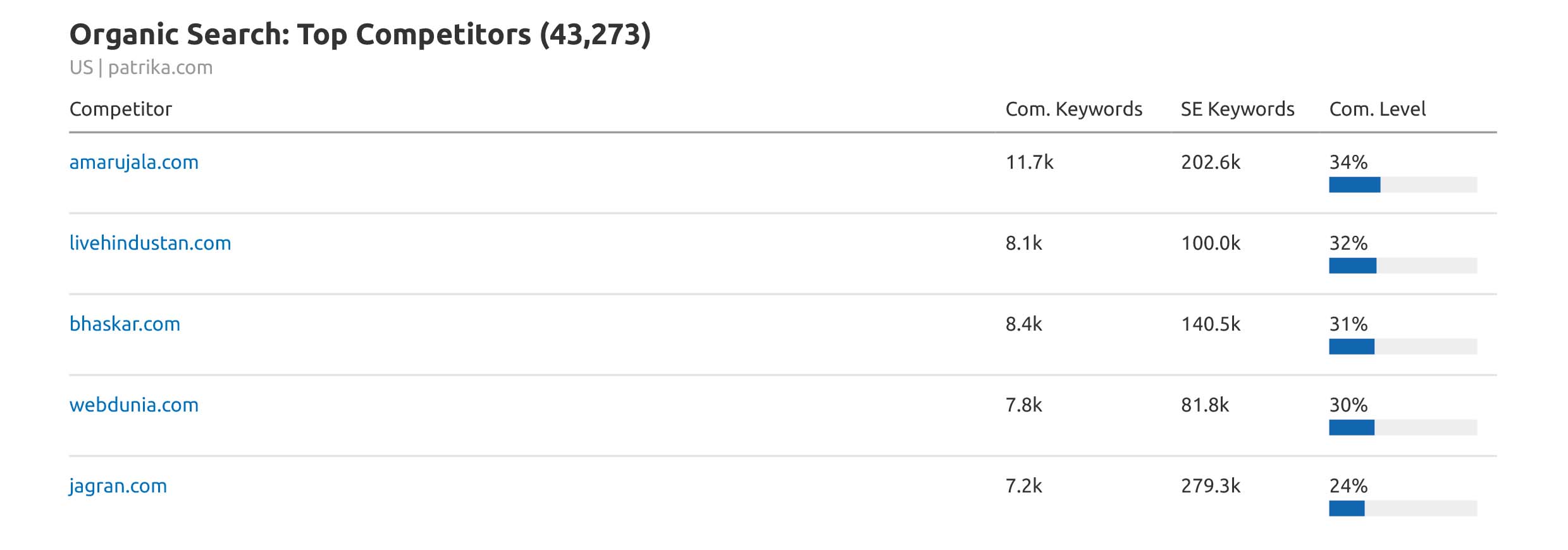
Task: Open the amarujala.com competitor link
Action: point(133,162)
